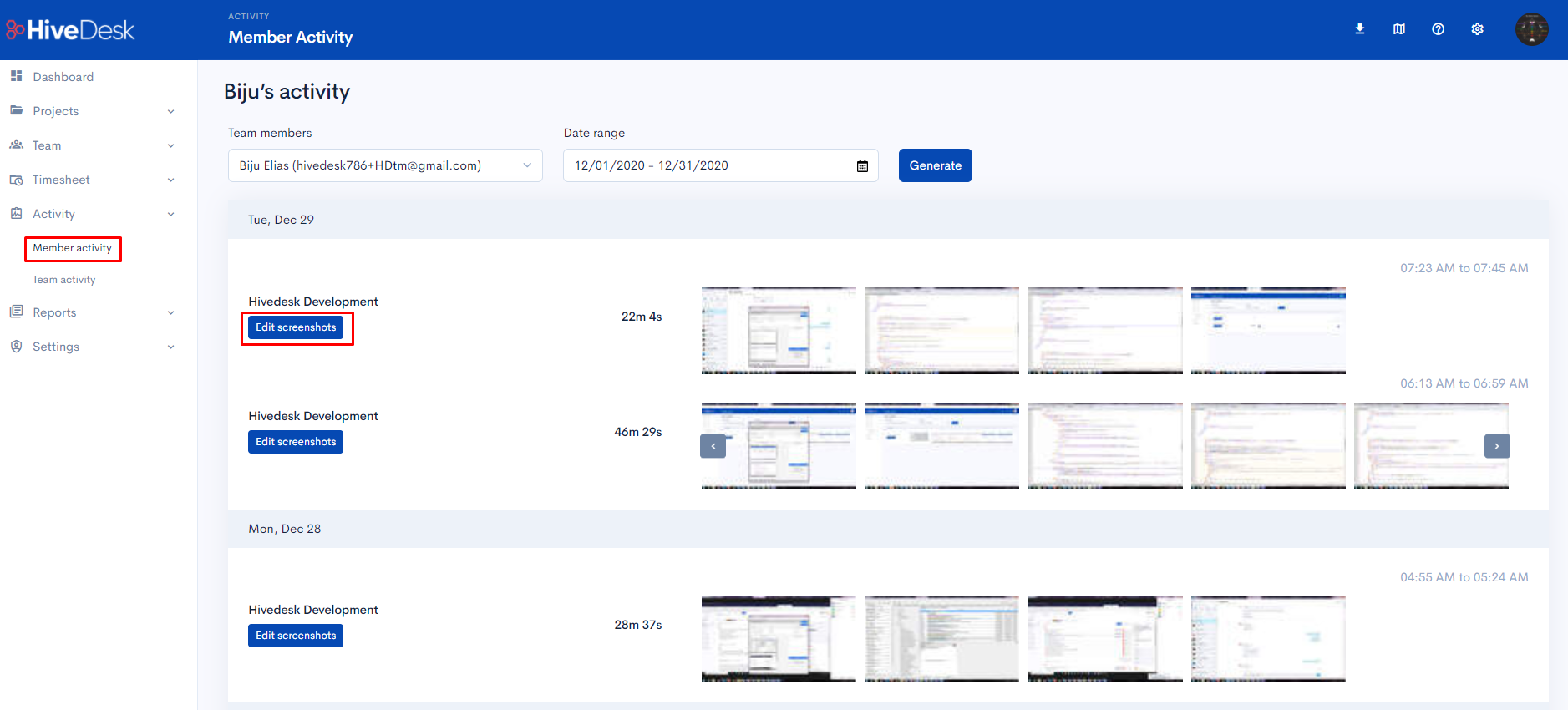Open second screenshot of 06:13 AM session
Viewport: 1568px width, 710px height.
click(941, 446)
